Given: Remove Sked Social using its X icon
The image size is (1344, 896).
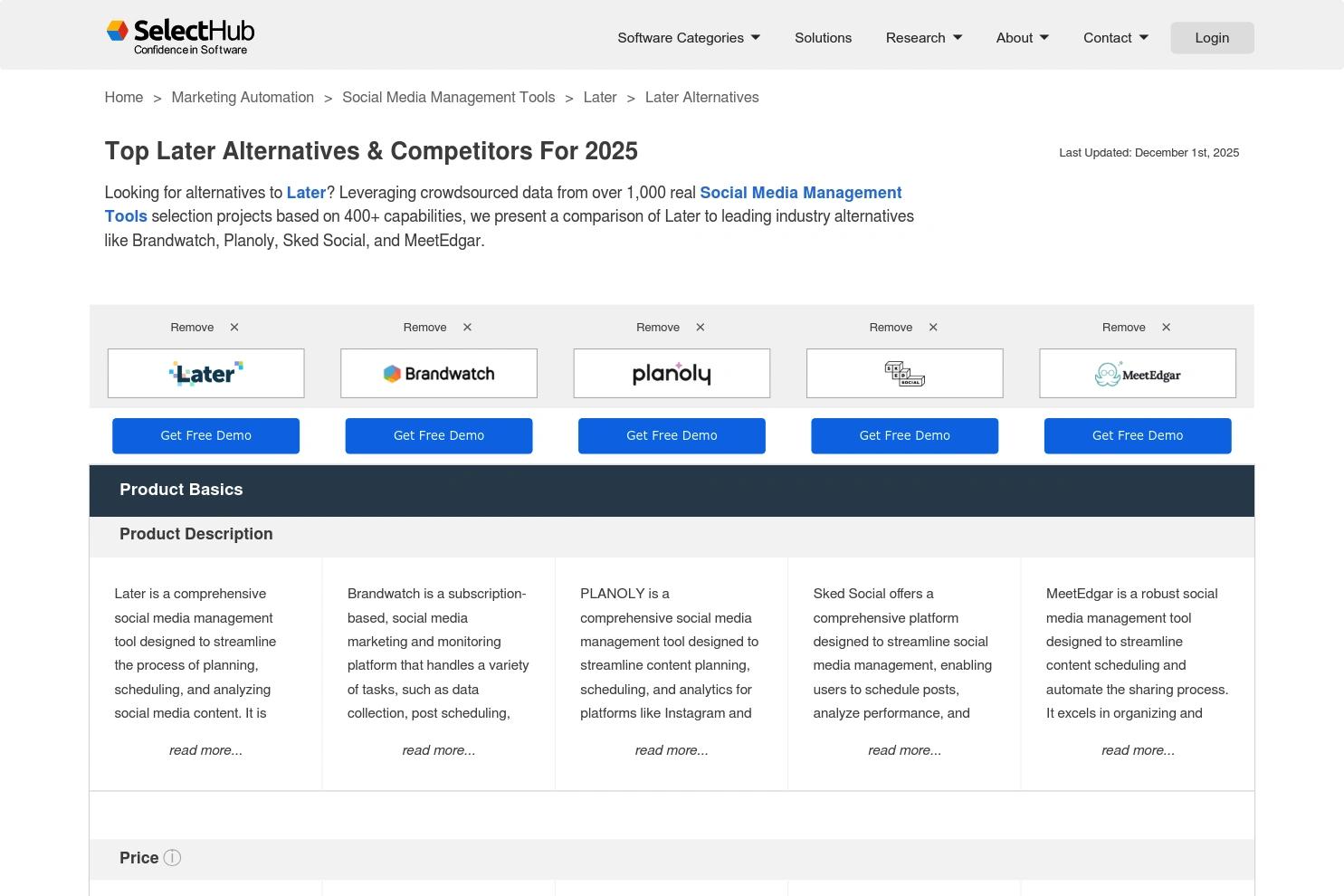Looking at the screenshot, I should (x=933, y=328).
